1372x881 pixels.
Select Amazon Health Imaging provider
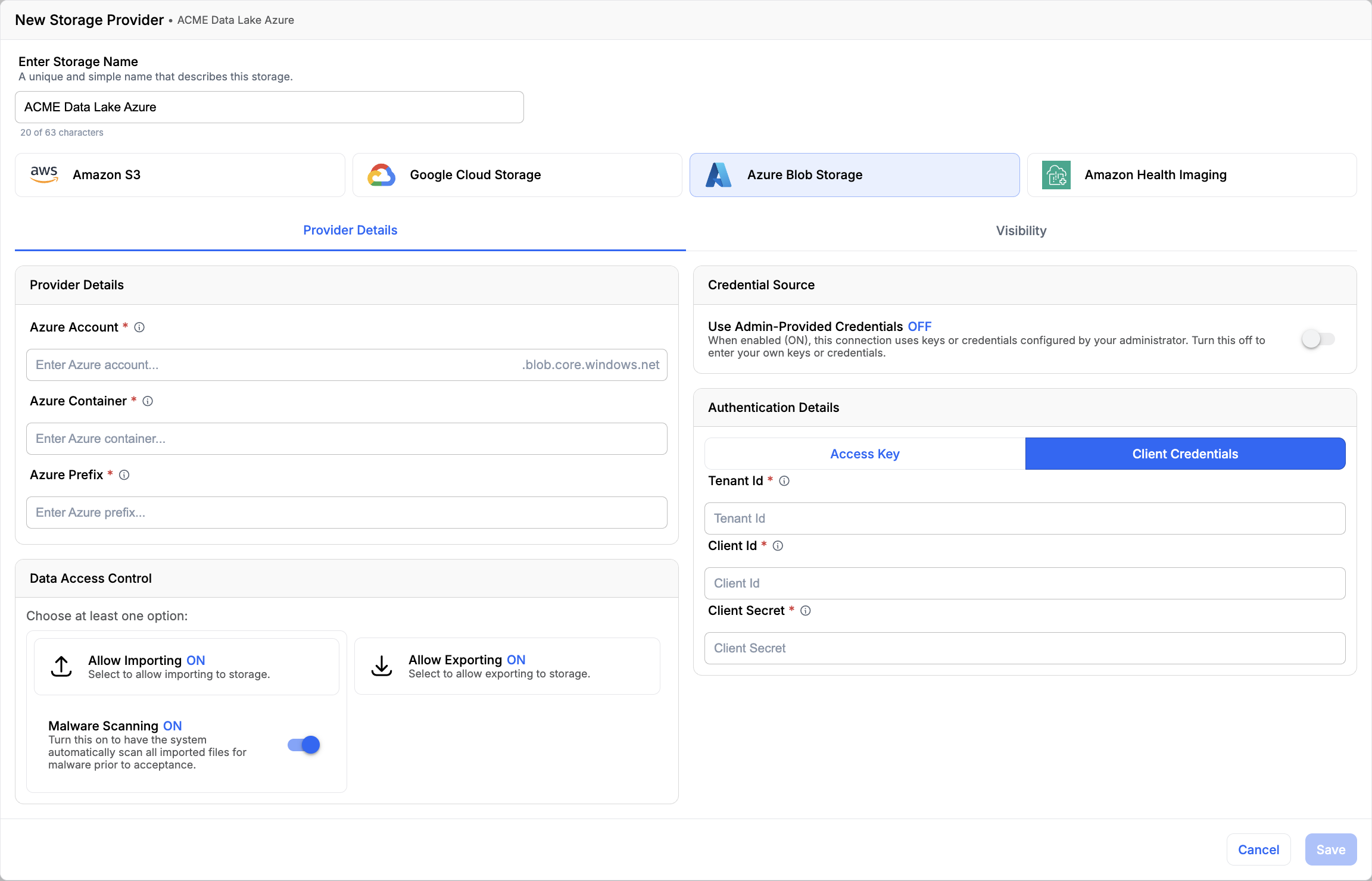click(1192, 175)
